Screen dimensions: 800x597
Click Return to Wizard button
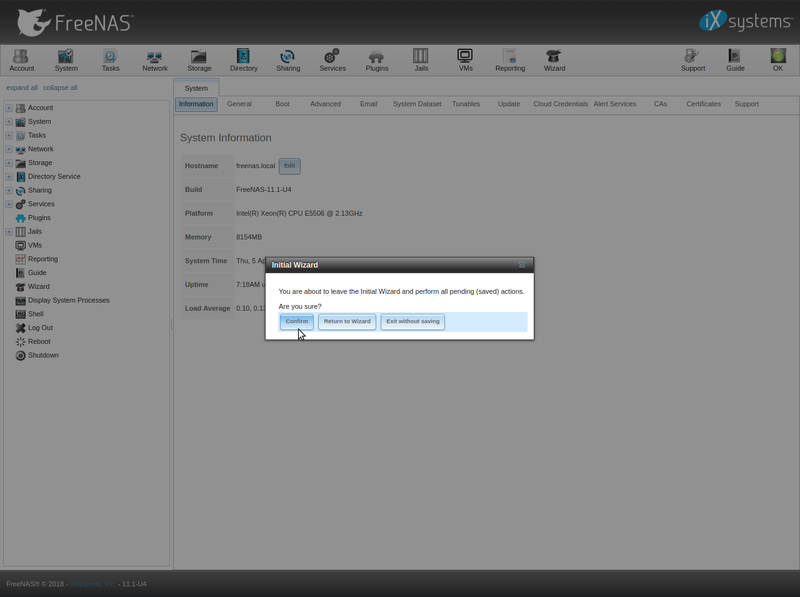(347, 321)
